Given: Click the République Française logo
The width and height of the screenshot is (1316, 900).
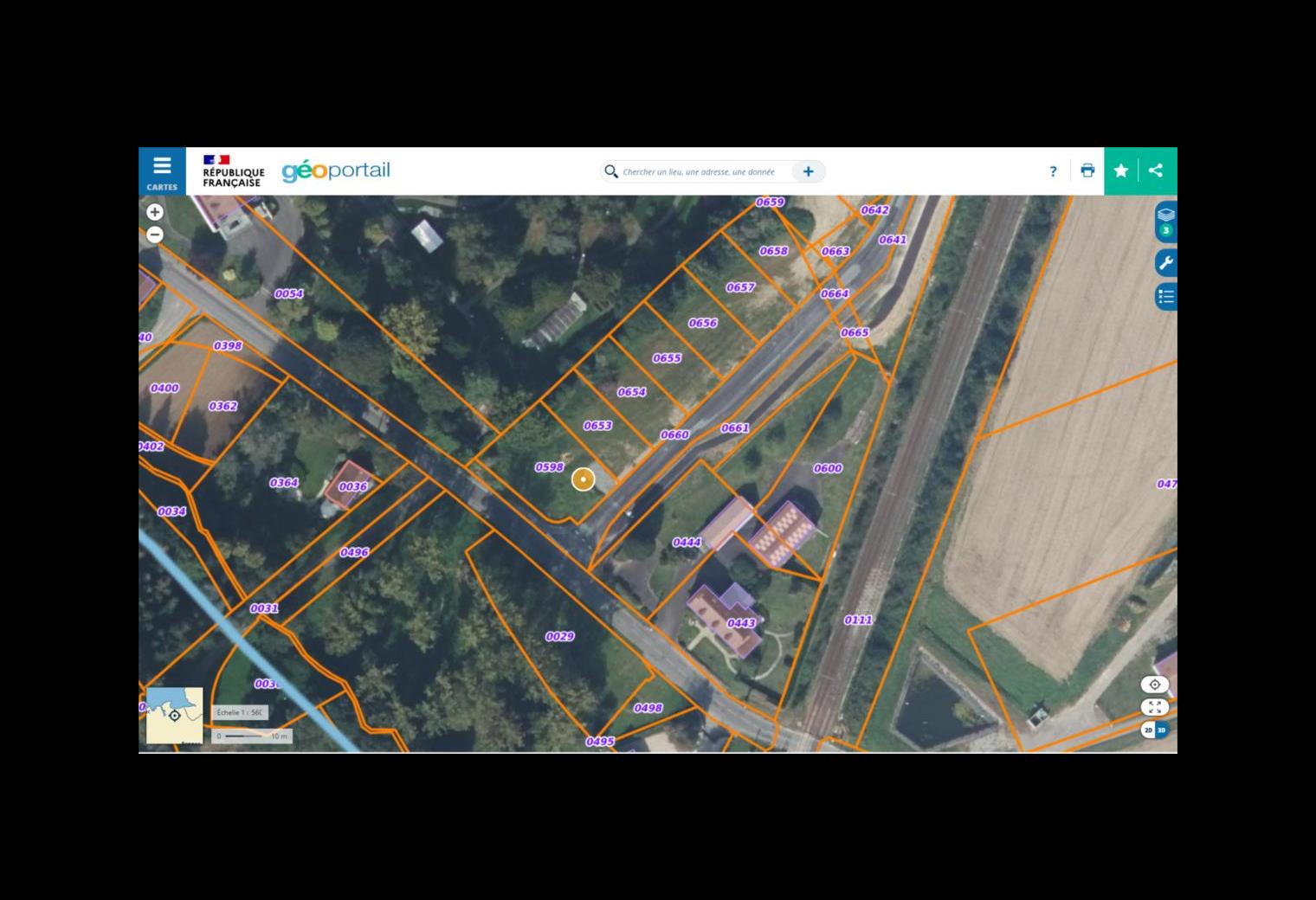Looking at the screenshot, I should [232, 170].
